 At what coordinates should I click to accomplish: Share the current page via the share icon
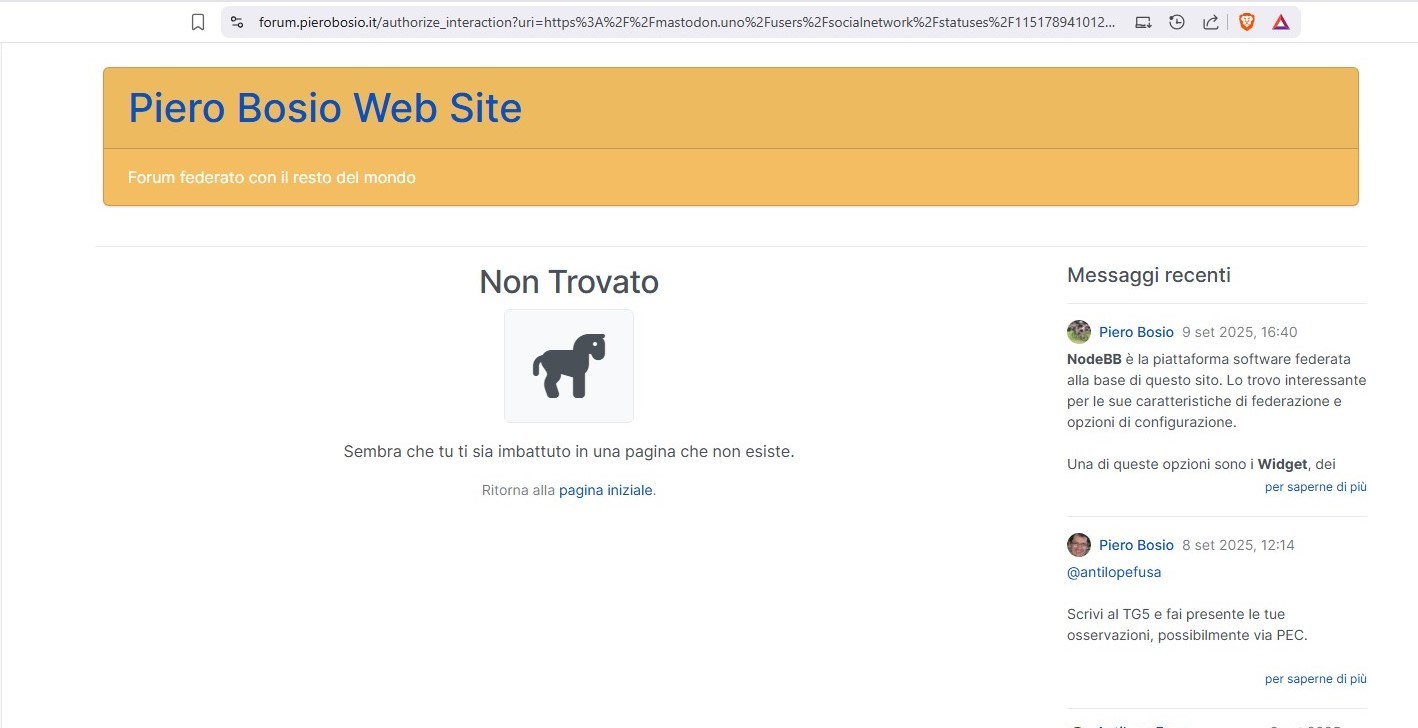(1211, 20)
